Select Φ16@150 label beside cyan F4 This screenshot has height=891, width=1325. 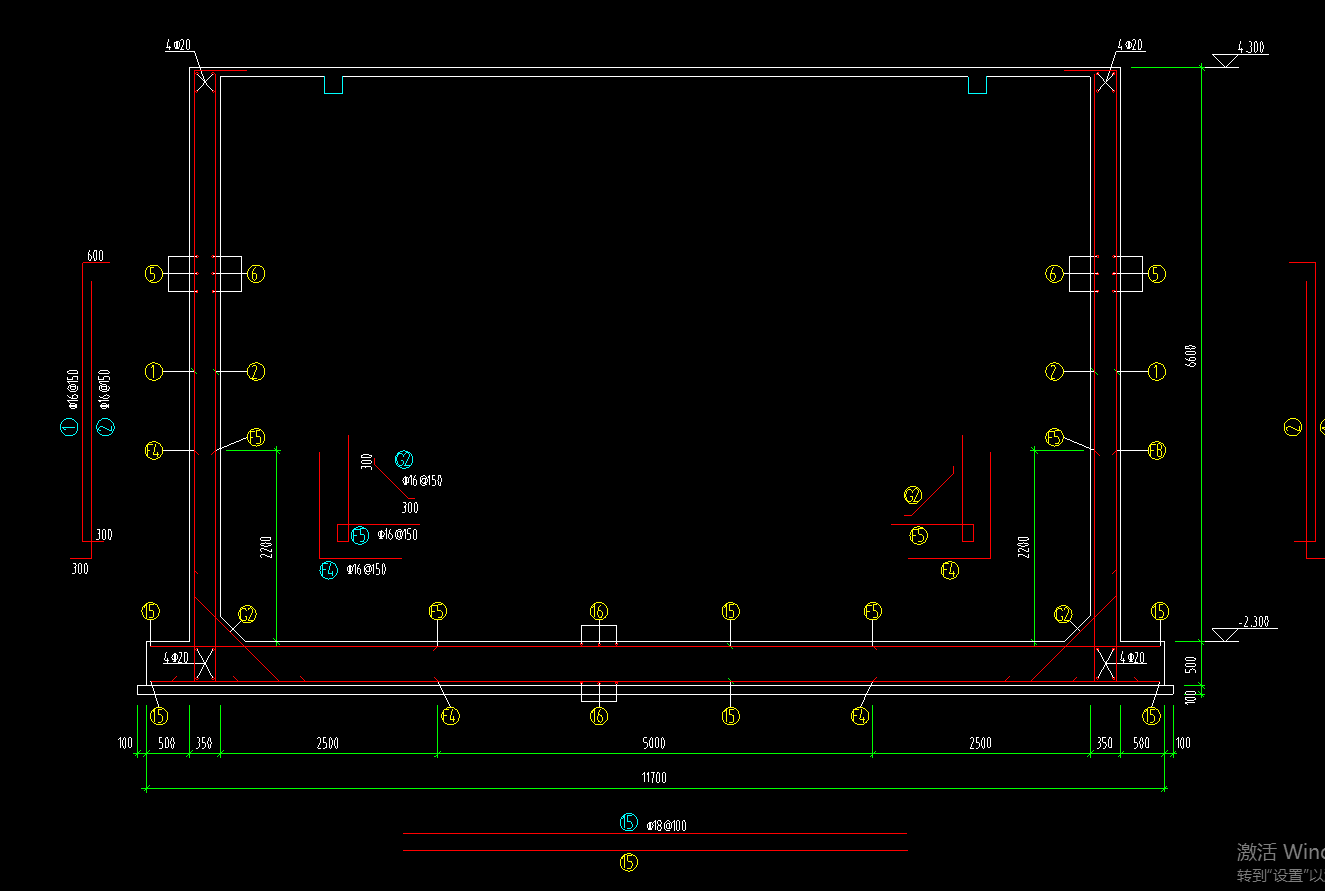[366, 570]
